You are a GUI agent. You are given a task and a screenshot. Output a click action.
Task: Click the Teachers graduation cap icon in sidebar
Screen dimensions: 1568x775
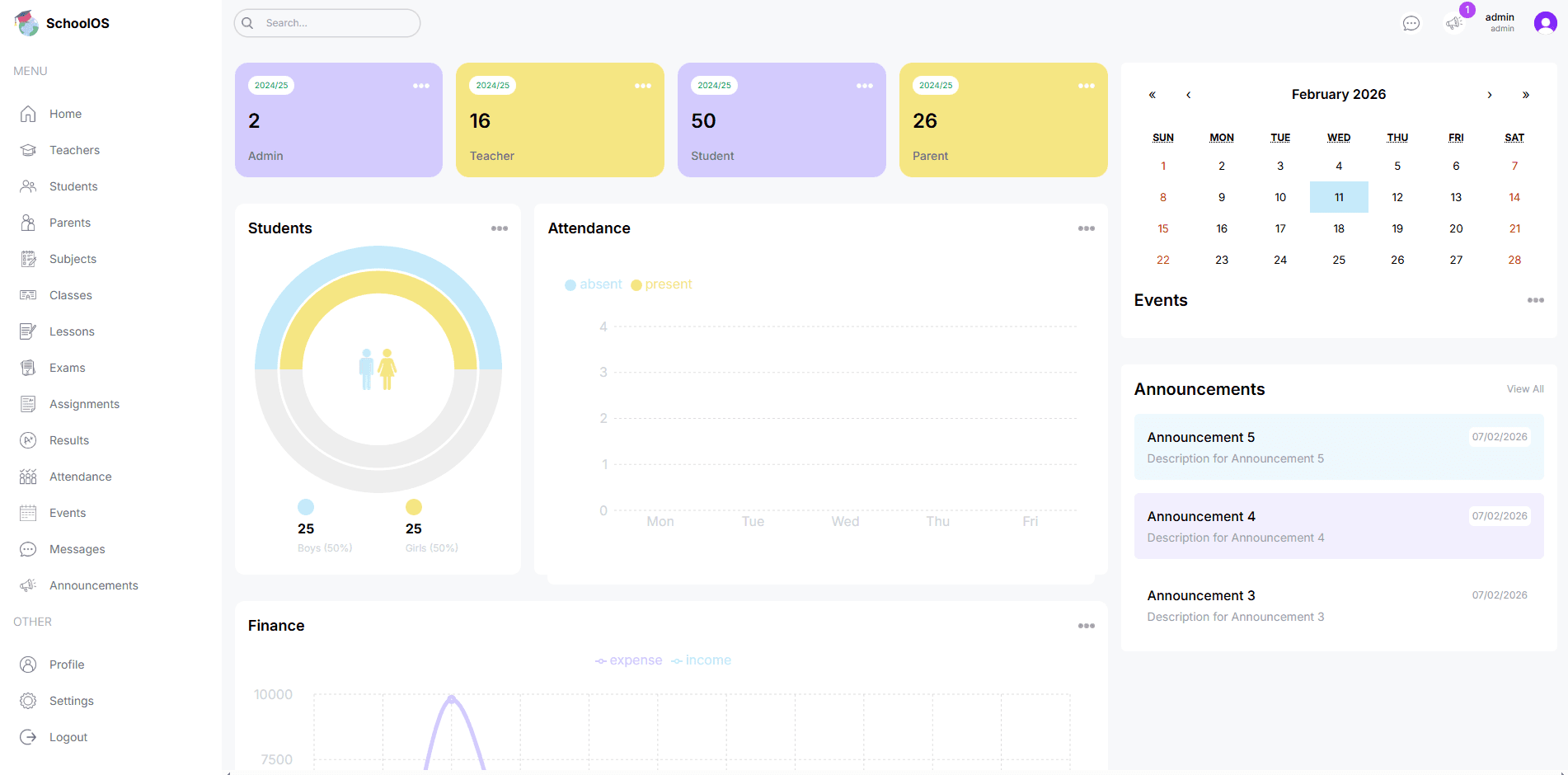[28, 150]
